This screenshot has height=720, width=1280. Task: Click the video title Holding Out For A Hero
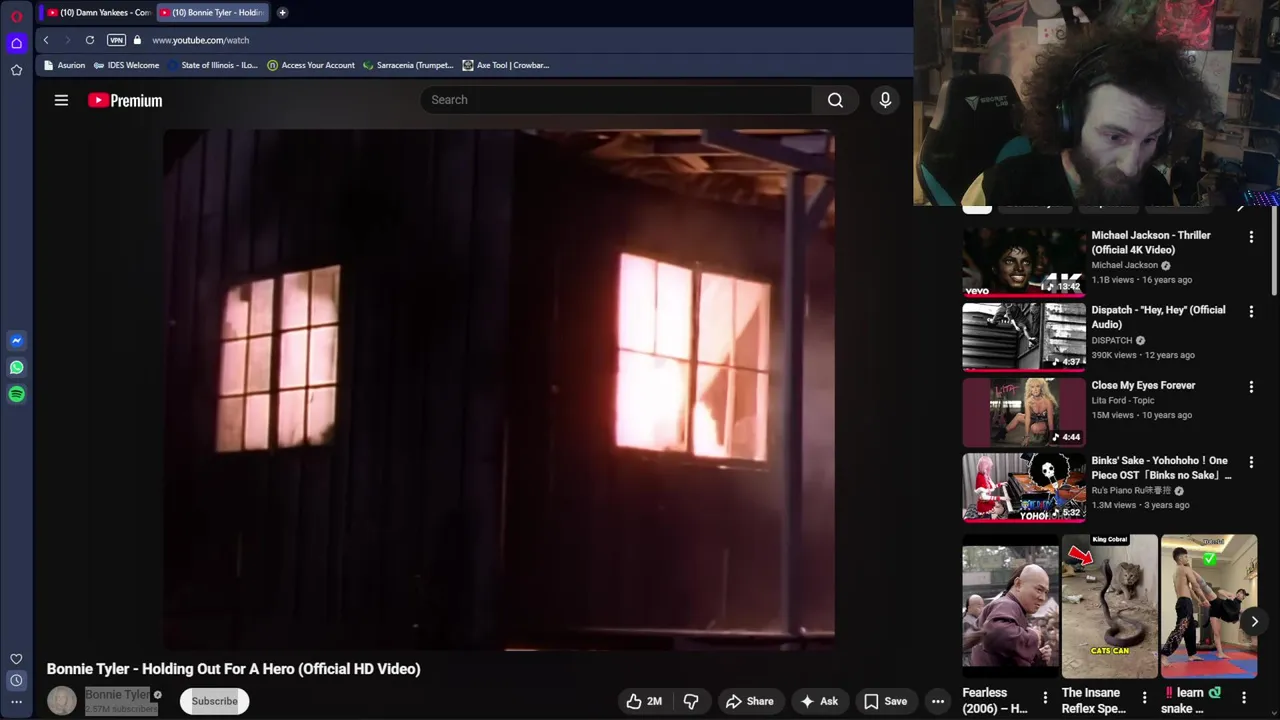(234, 669)
